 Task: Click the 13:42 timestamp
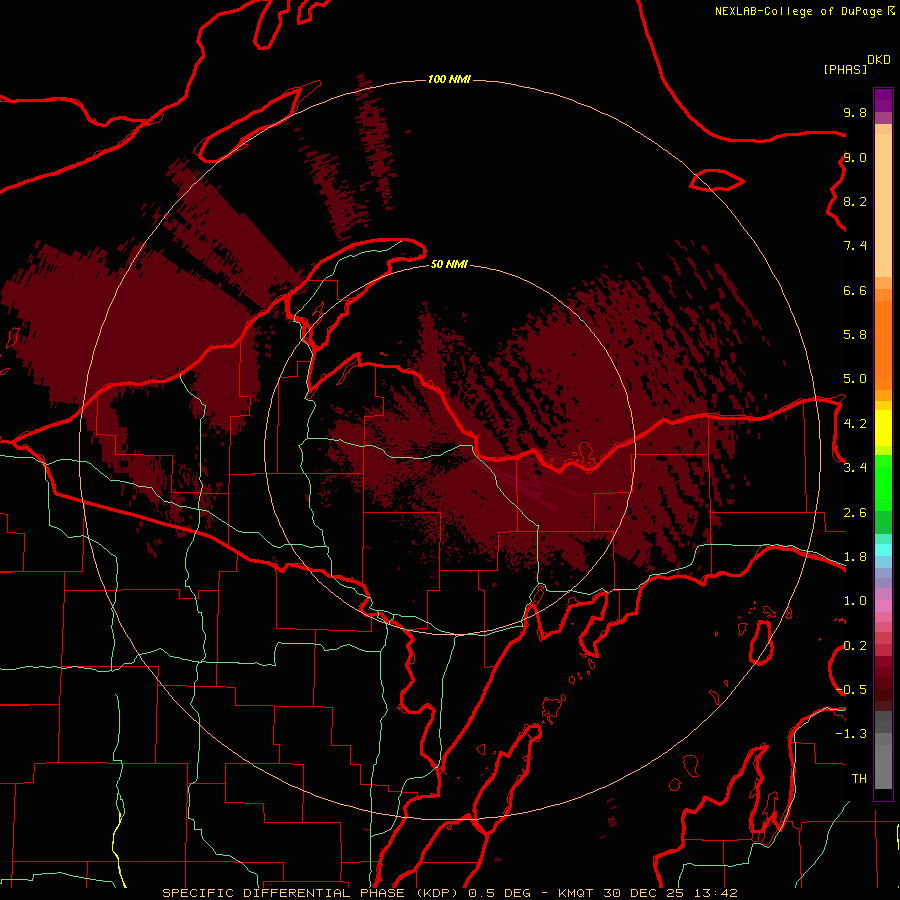(715, 893)
